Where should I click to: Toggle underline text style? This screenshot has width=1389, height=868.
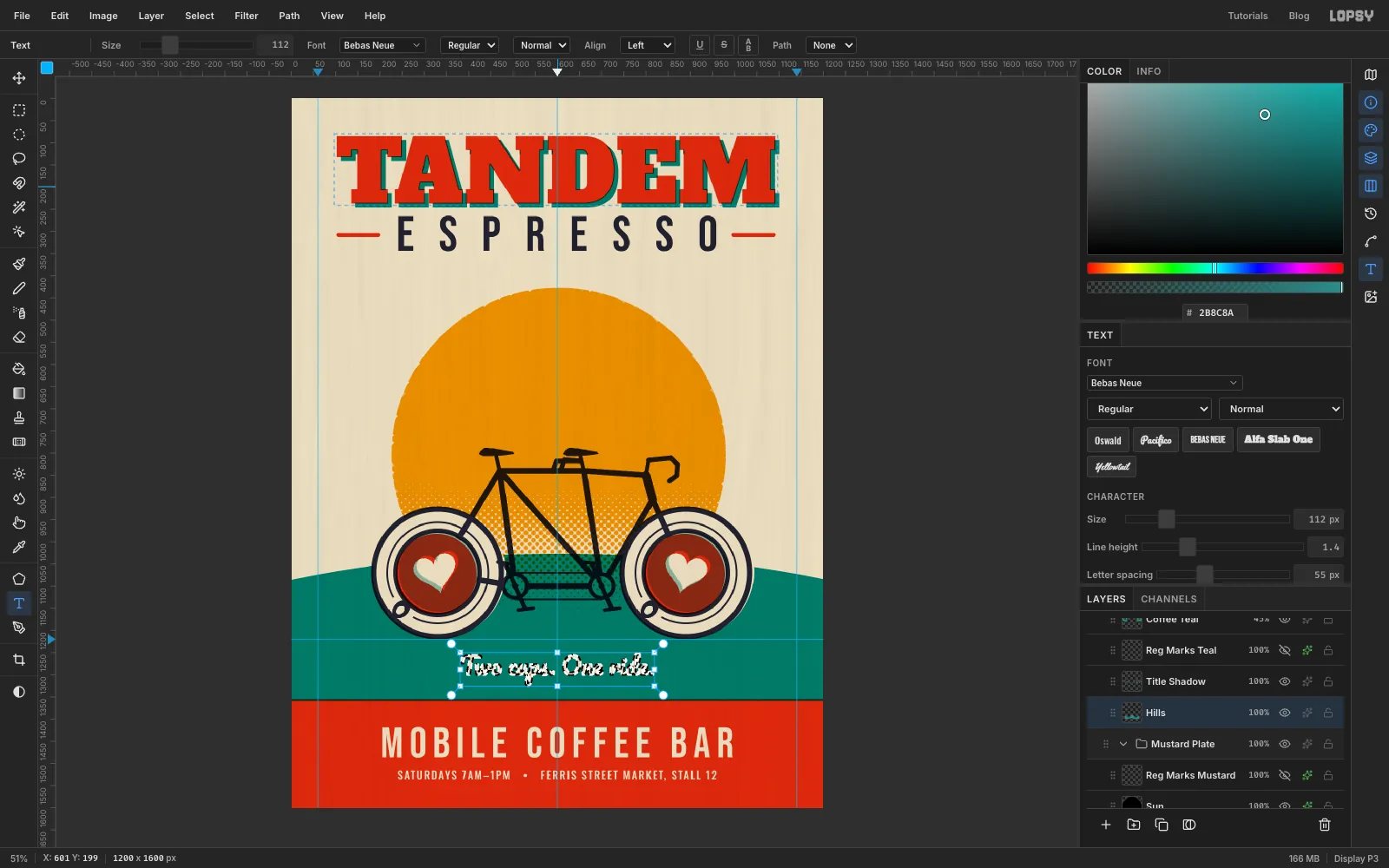point(700,45)
